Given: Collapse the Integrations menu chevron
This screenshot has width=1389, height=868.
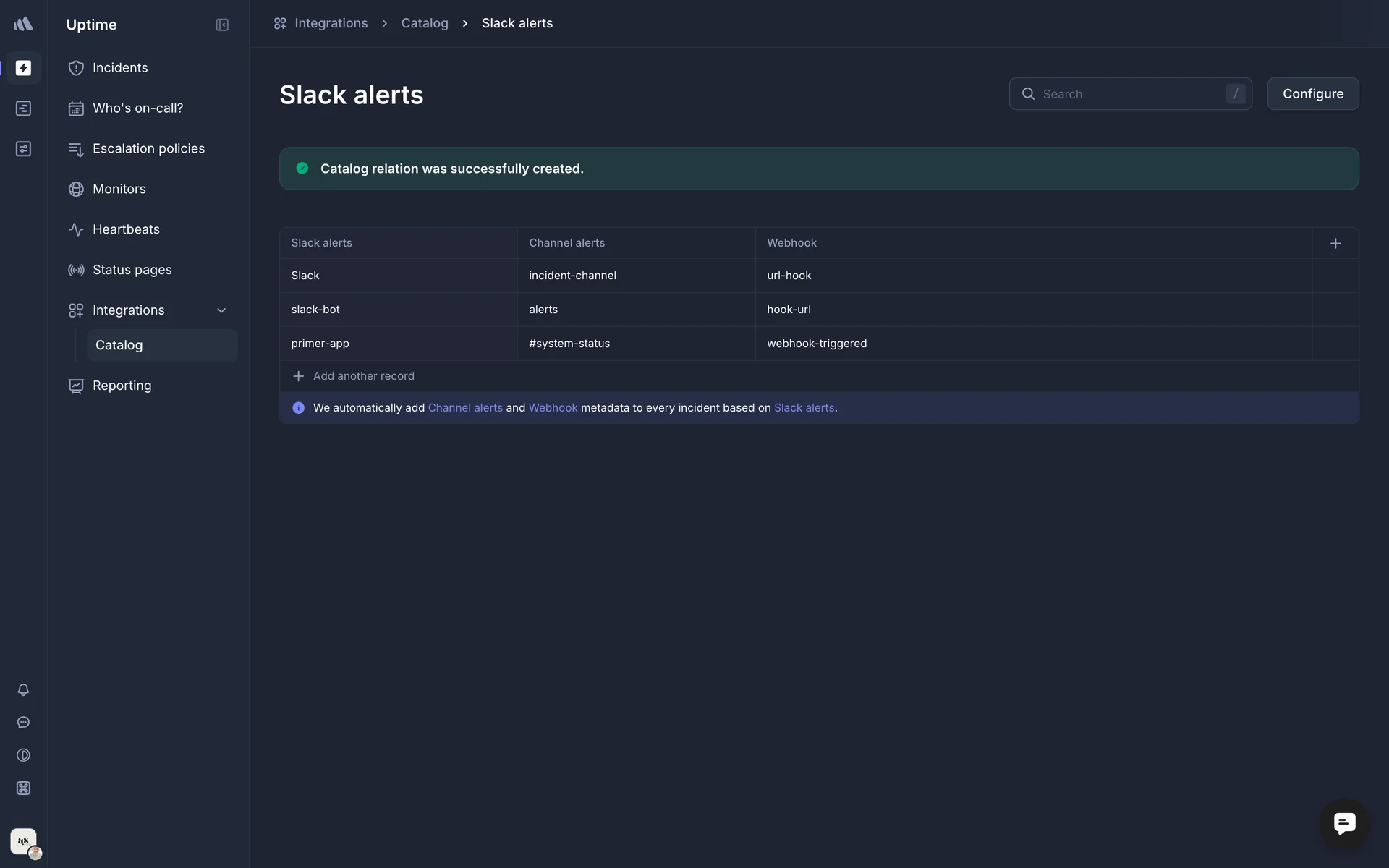Looking at the screenshot, I should [x=221, y=310].
